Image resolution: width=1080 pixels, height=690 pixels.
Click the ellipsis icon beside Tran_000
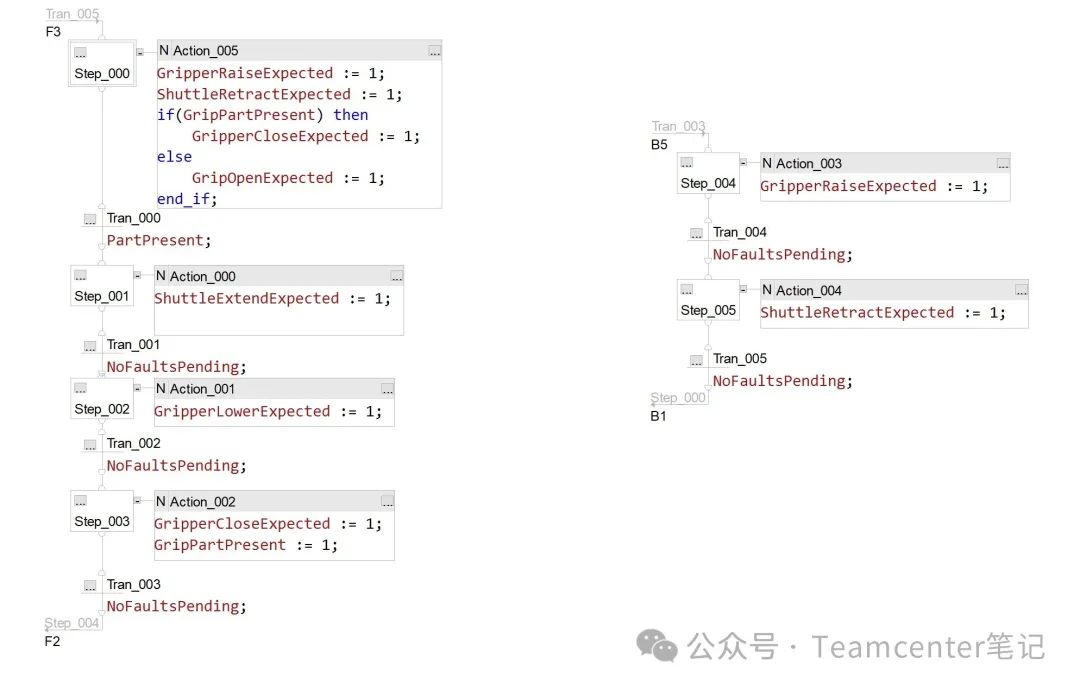(x=90, y=219)
